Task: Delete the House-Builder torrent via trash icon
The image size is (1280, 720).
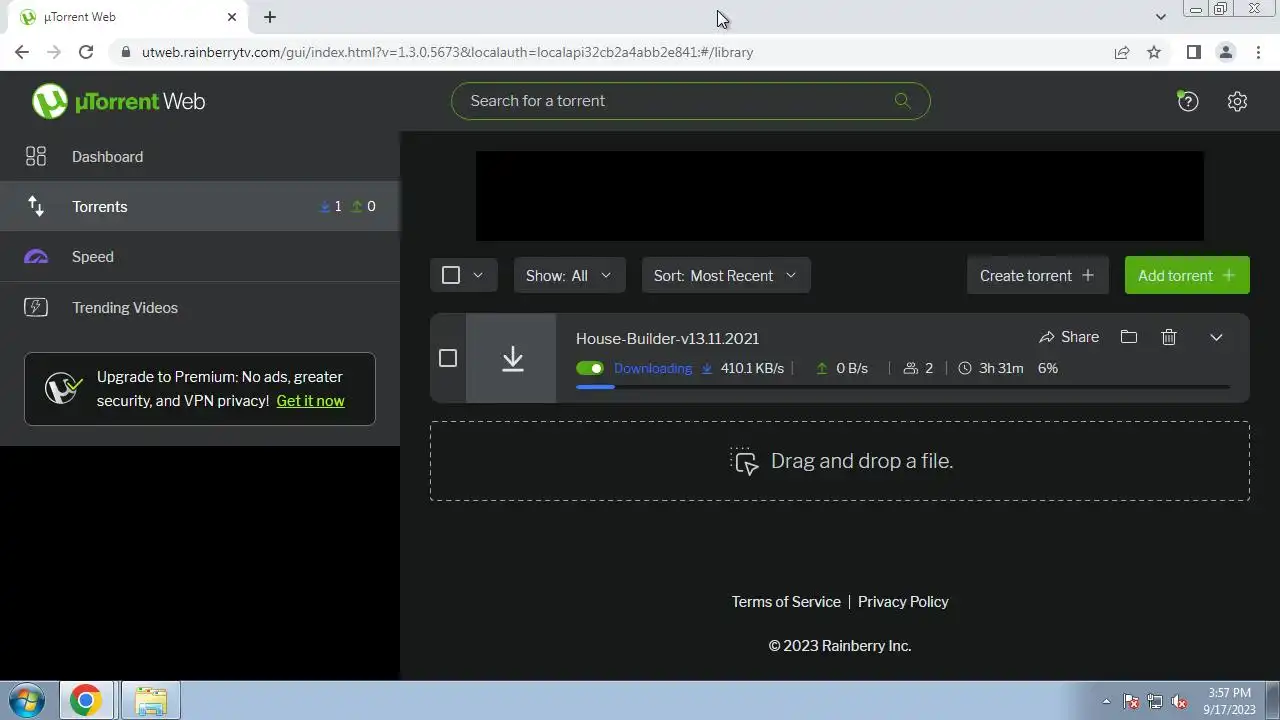Action: (x=1169, y=337)
